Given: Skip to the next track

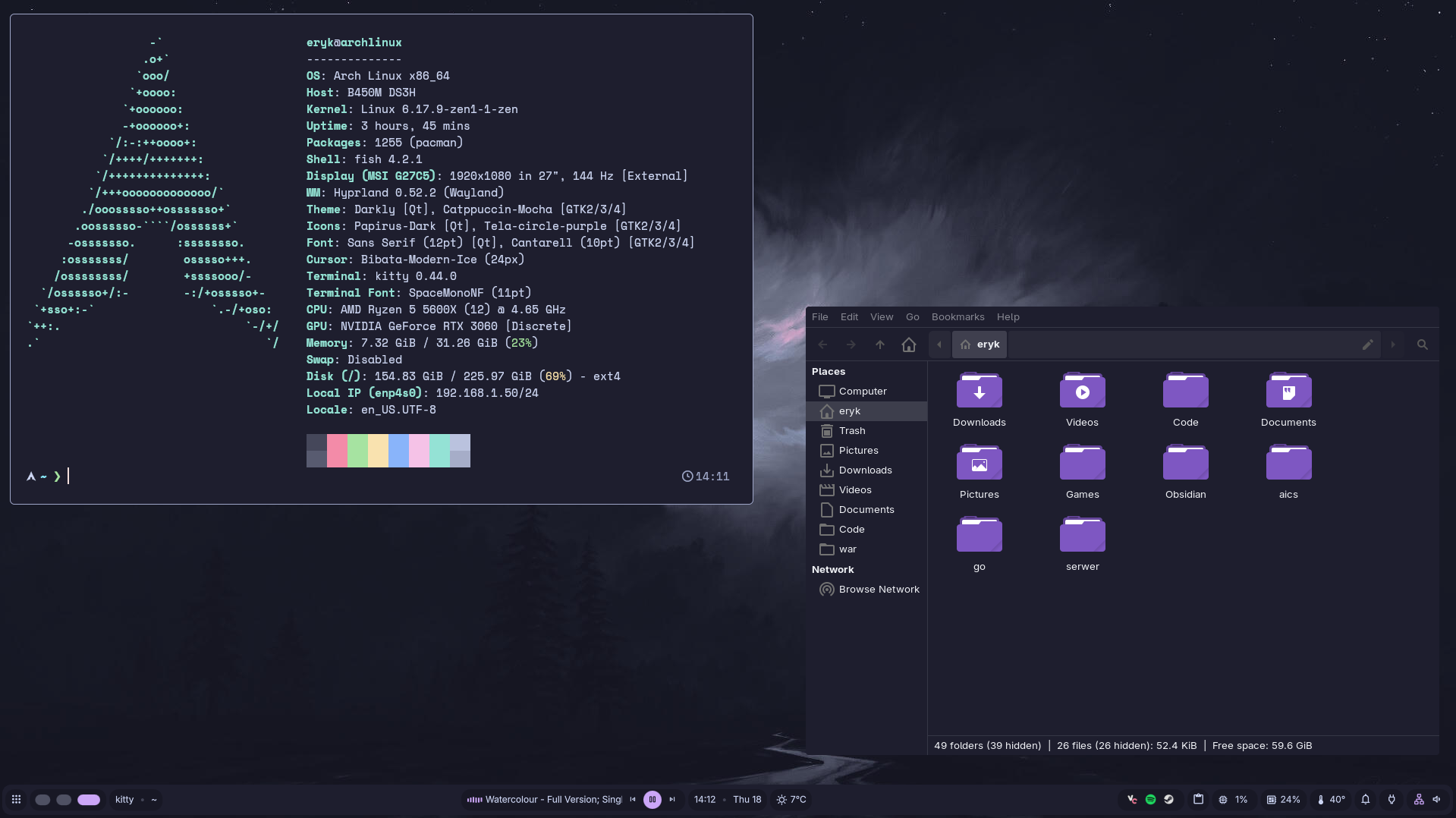Looking at the screenshot, I should click(671, 799).
